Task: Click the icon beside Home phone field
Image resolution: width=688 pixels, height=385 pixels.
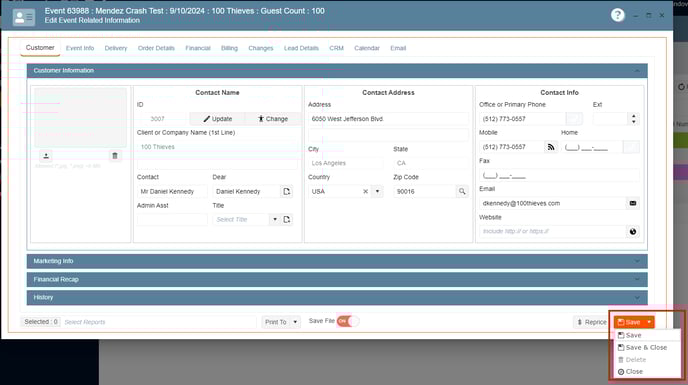Action: [631, 147]
